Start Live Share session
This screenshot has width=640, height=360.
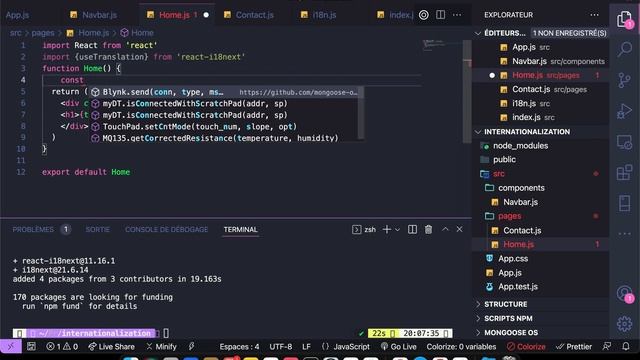[111, 347]
